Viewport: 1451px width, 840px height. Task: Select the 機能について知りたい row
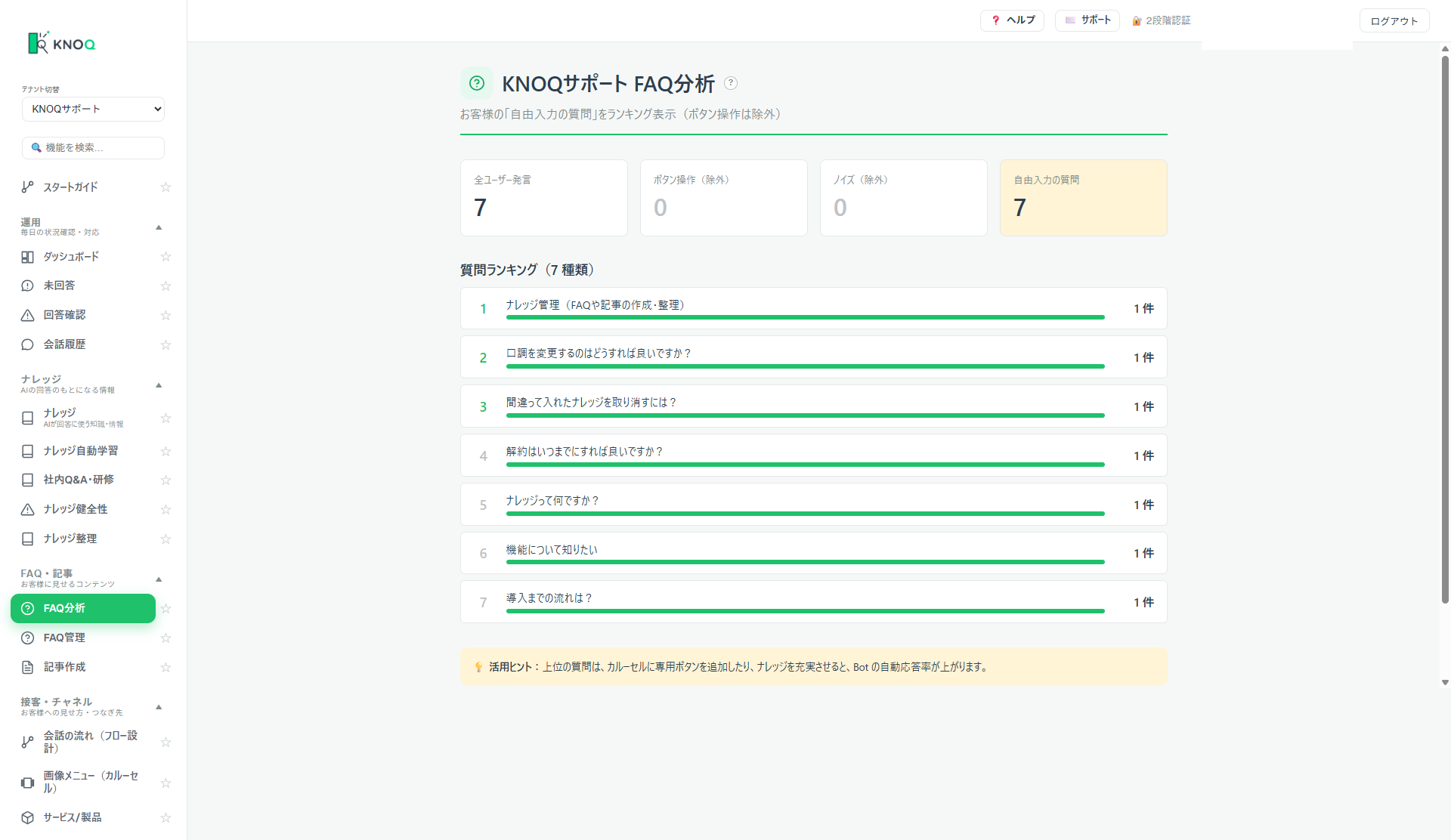point(814,553)
